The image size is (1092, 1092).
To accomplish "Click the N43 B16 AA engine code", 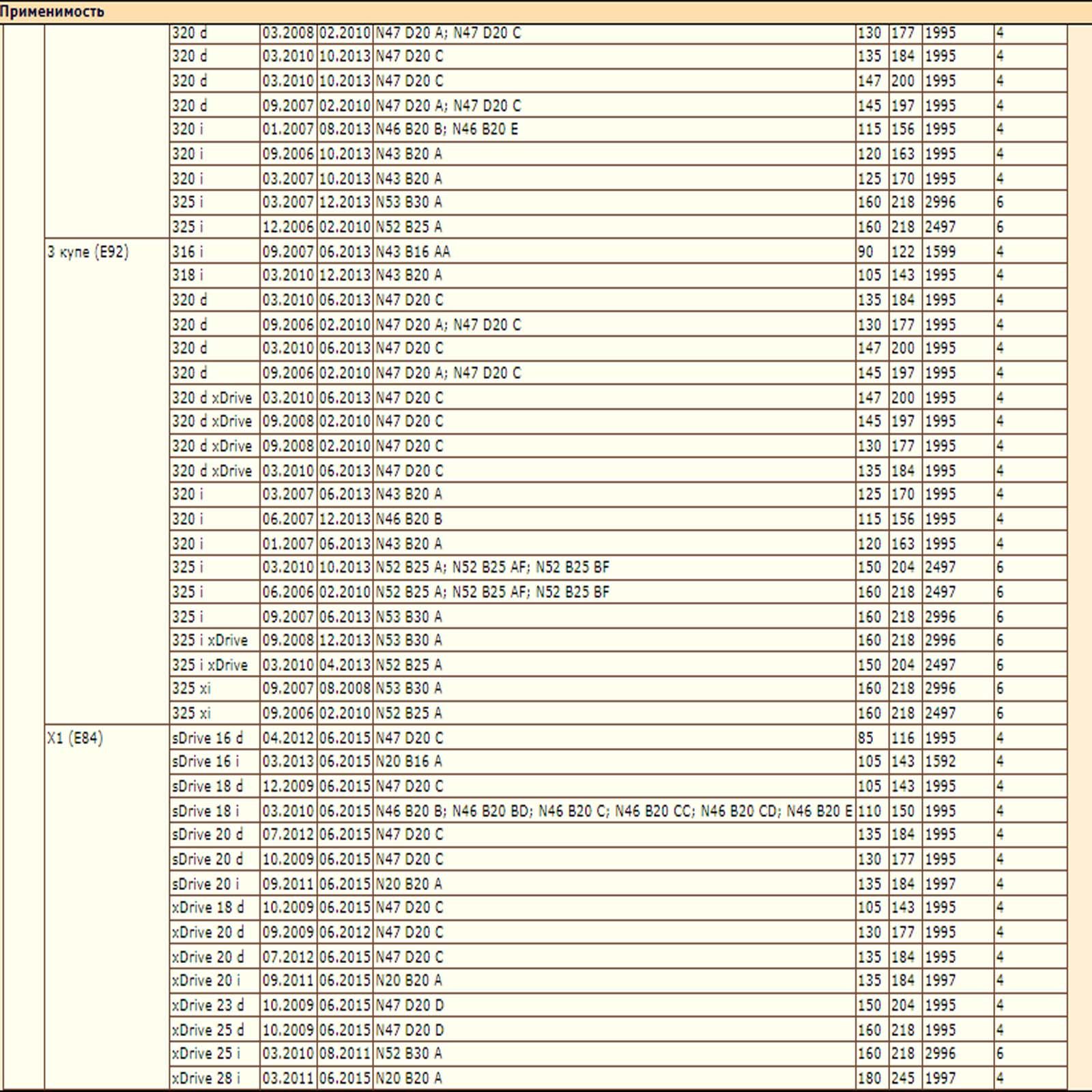I will click(x=413, y=252).
